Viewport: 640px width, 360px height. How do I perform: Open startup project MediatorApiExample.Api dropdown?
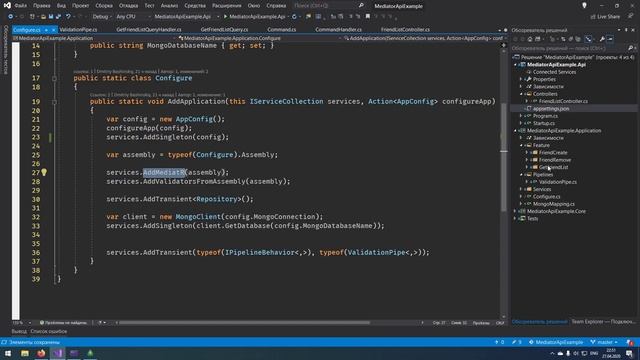(186, 17)
